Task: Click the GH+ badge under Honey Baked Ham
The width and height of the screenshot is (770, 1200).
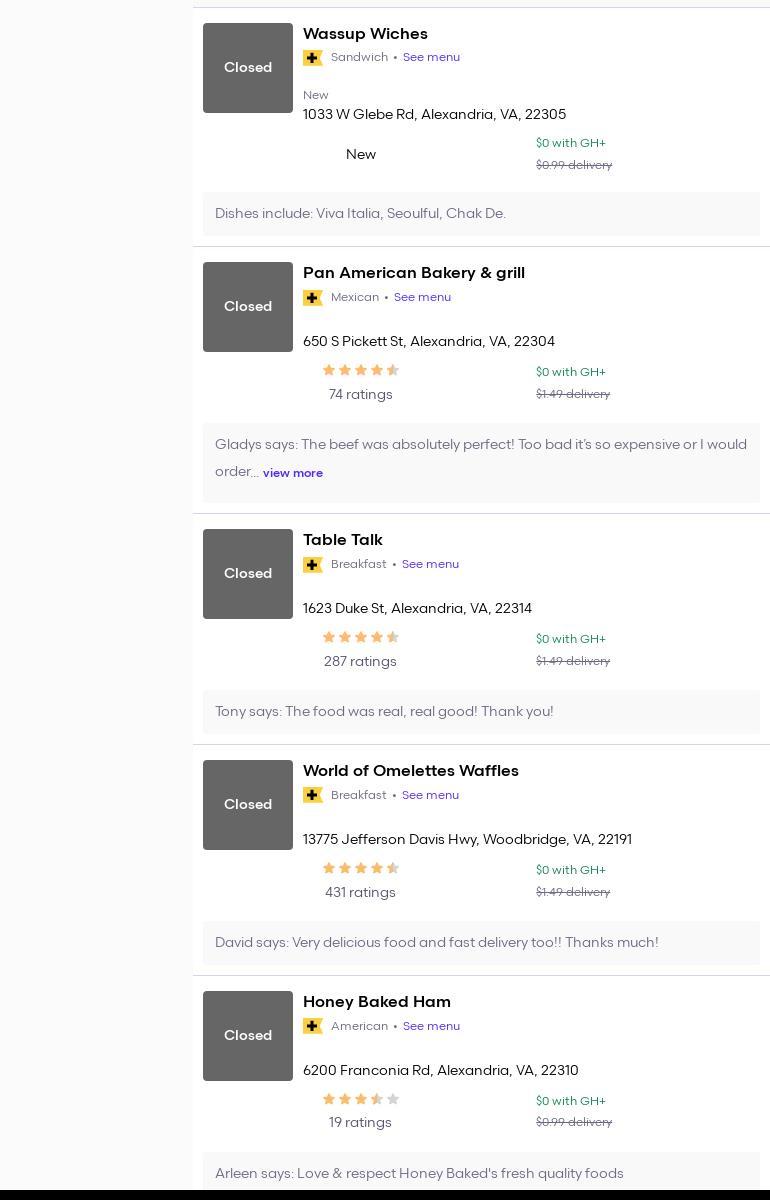Action: [313, 1027]
